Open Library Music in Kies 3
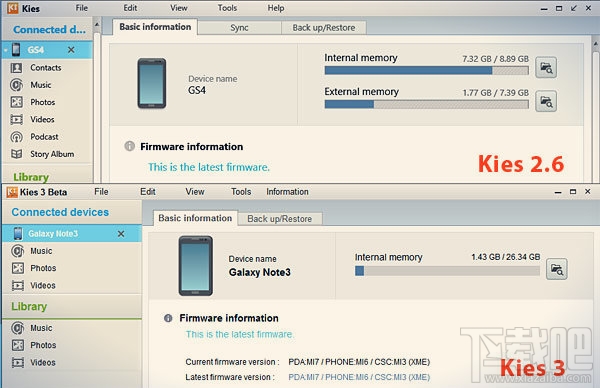Screen dimensions: 600x388 point(41,328)
